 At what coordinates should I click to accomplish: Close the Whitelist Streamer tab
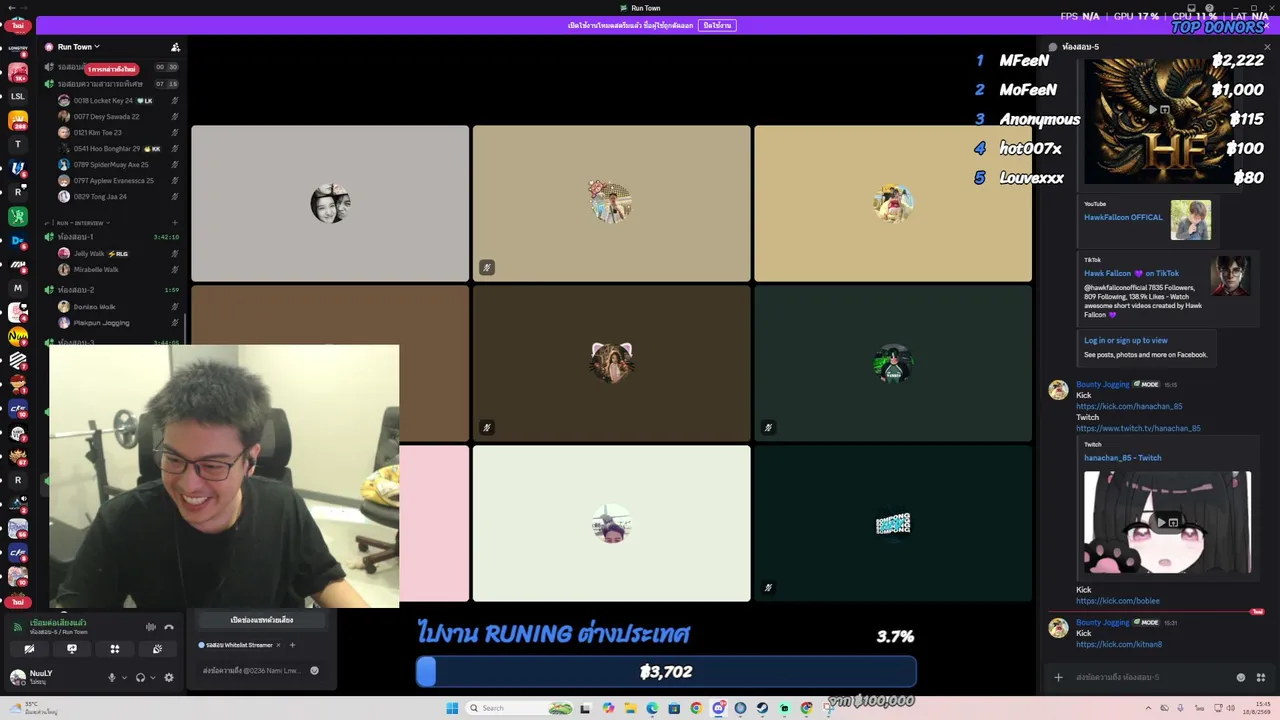[x=279, y=645]
